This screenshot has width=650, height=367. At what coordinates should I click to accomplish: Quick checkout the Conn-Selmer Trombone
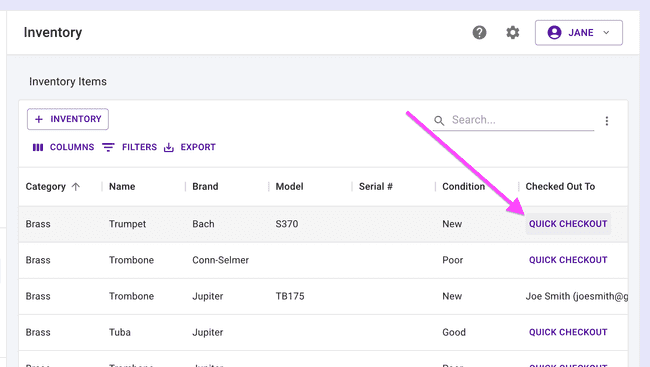568,260
